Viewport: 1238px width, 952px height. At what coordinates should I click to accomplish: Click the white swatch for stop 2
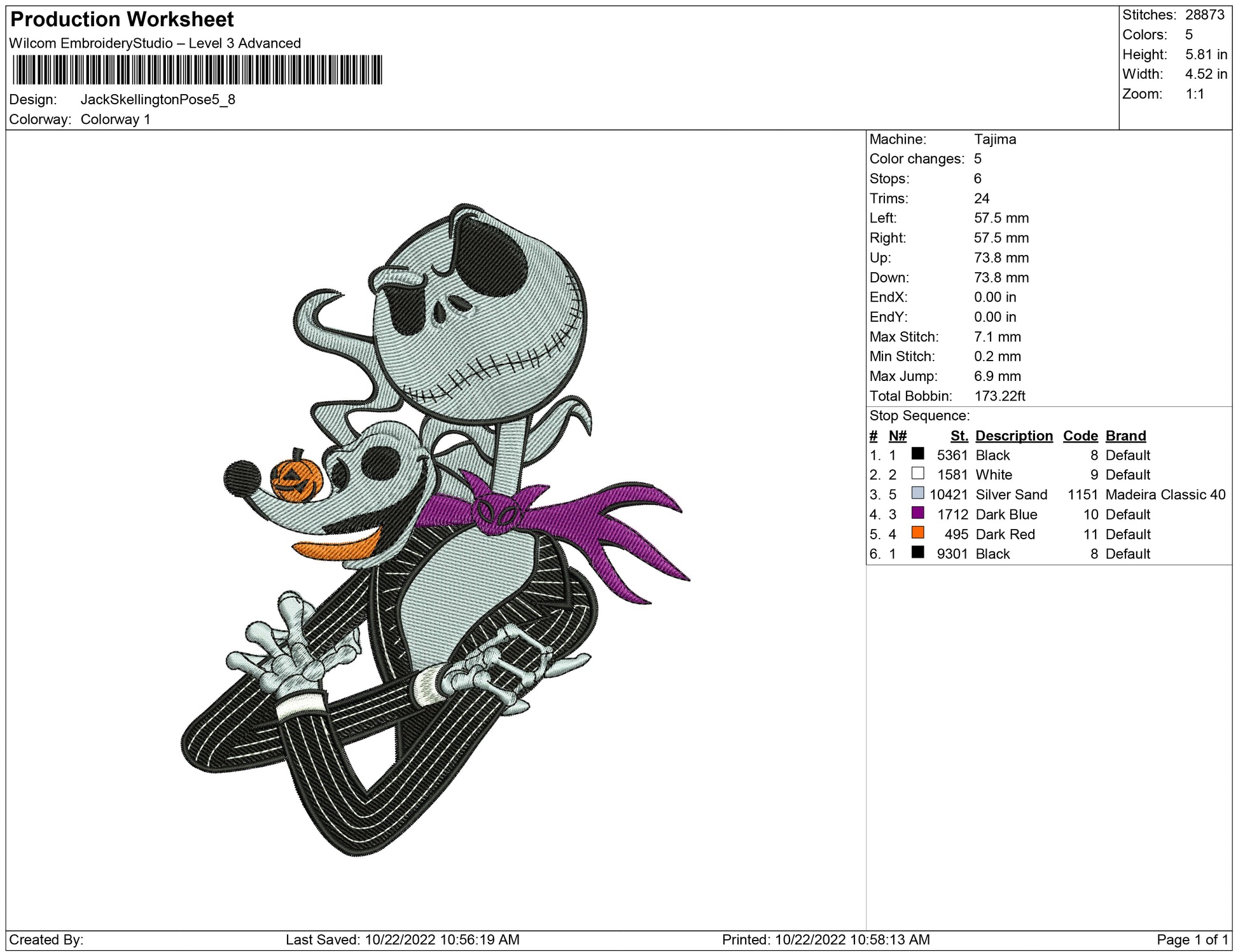[917, 473]
